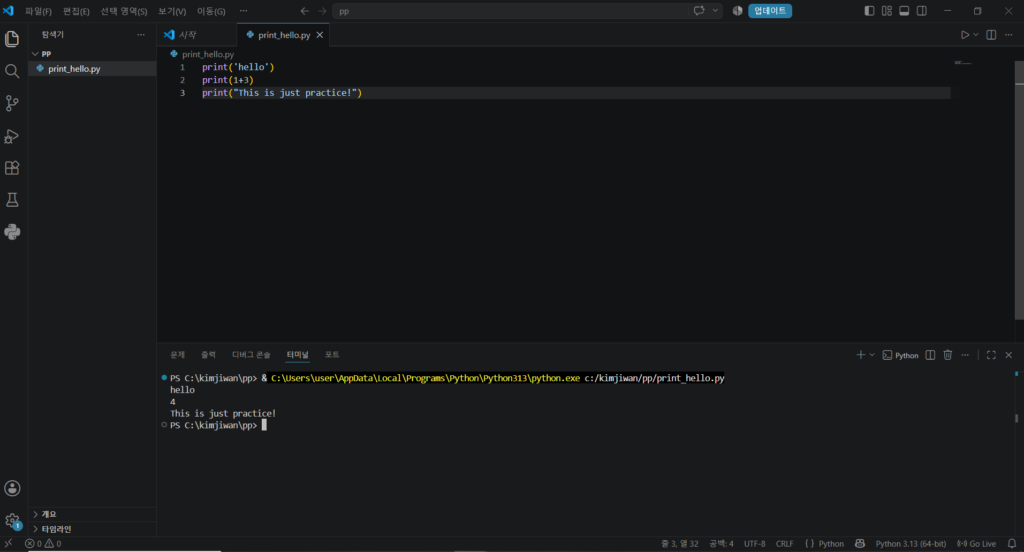Open the Explorer view in activity bar
The width and height of the screenshot is (1024, 552).
click(x=12, y=39)
